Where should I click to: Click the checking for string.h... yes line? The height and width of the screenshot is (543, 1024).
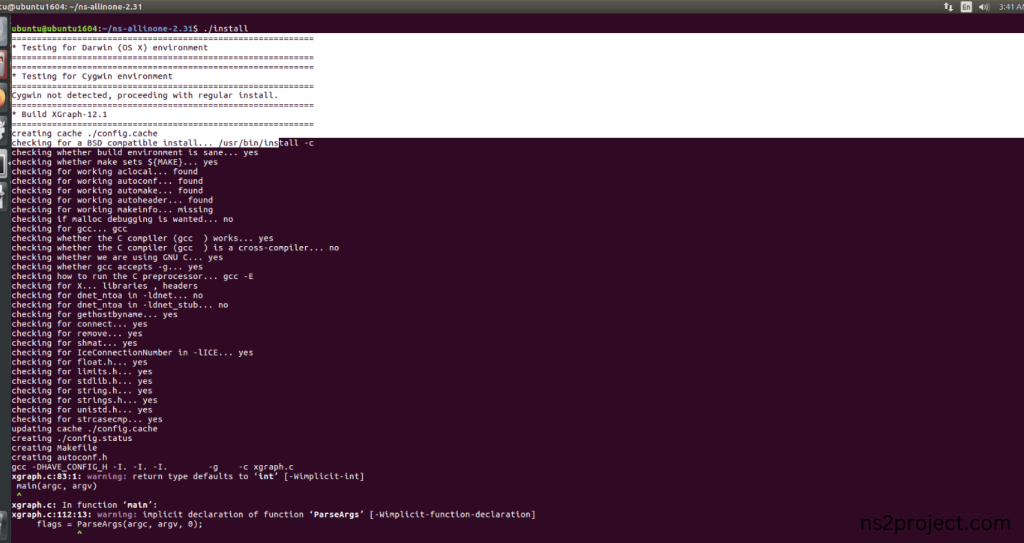(82, 391)
